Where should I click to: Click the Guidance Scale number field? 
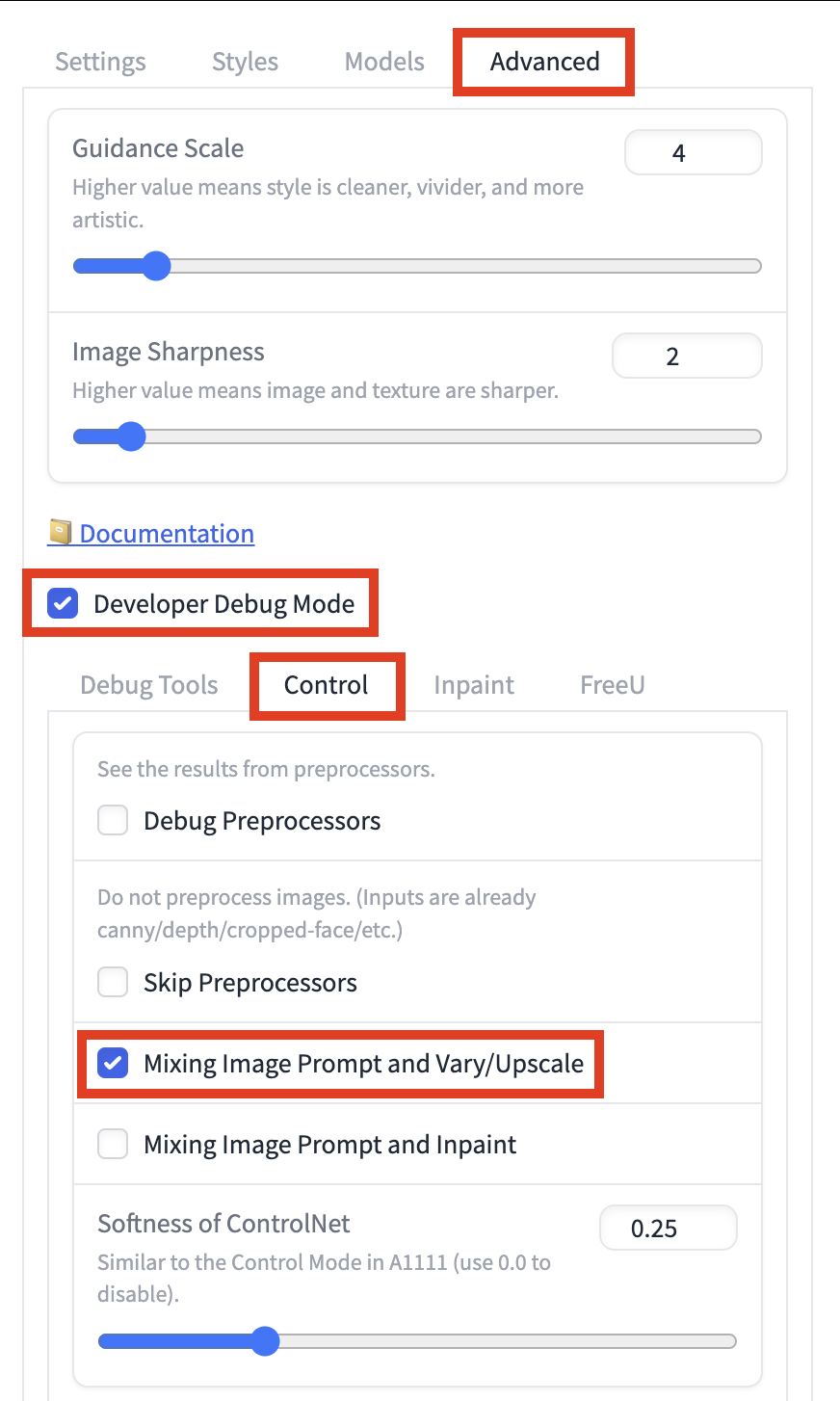693,153
